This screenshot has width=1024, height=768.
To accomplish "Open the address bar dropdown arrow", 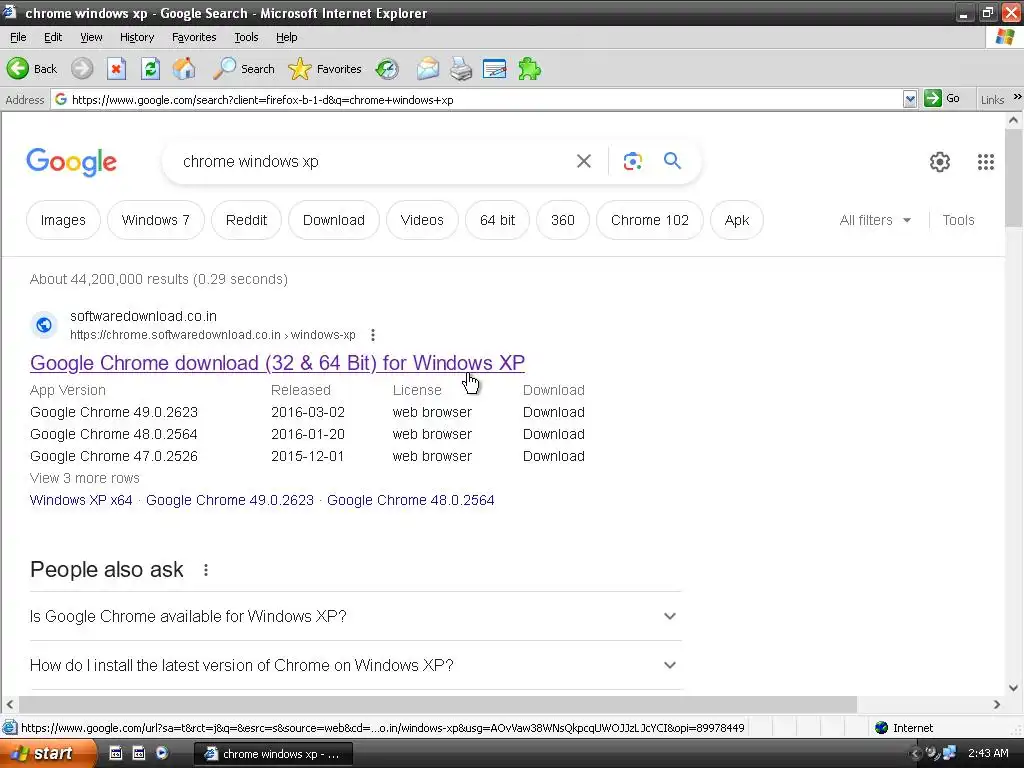I will (910, 99).
